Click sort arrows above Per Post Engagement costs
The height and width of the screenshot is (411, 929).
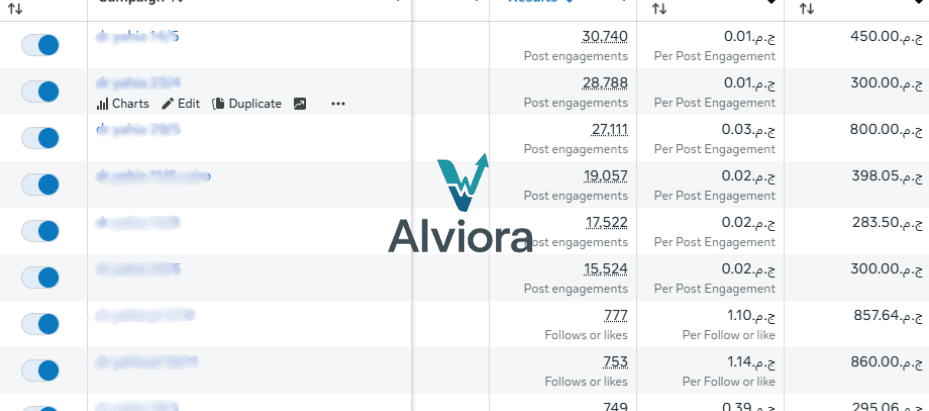(x=658, y=8)
